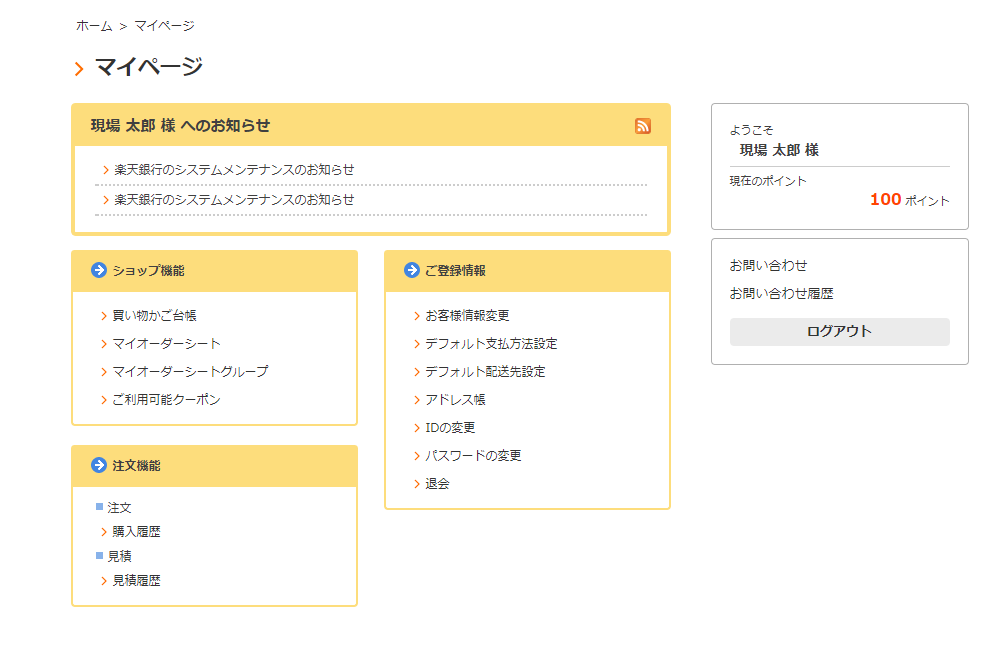Open デフォルト支払方法設定
The height and width of the screenshot is (655, 1002).
[x=491, y=344]
